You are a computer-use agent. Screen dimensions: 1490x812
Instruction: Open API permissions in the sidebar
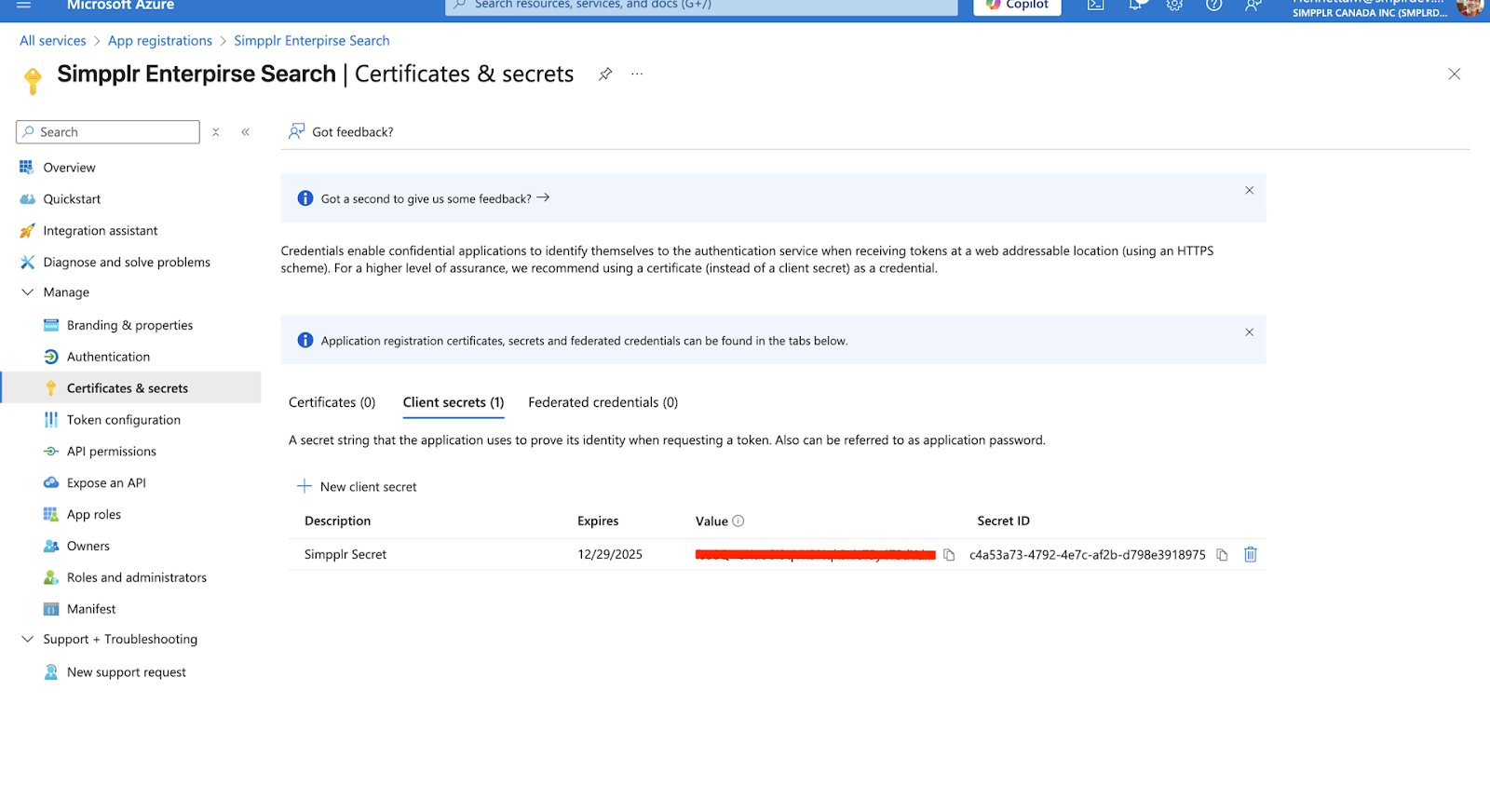[111, 452]
